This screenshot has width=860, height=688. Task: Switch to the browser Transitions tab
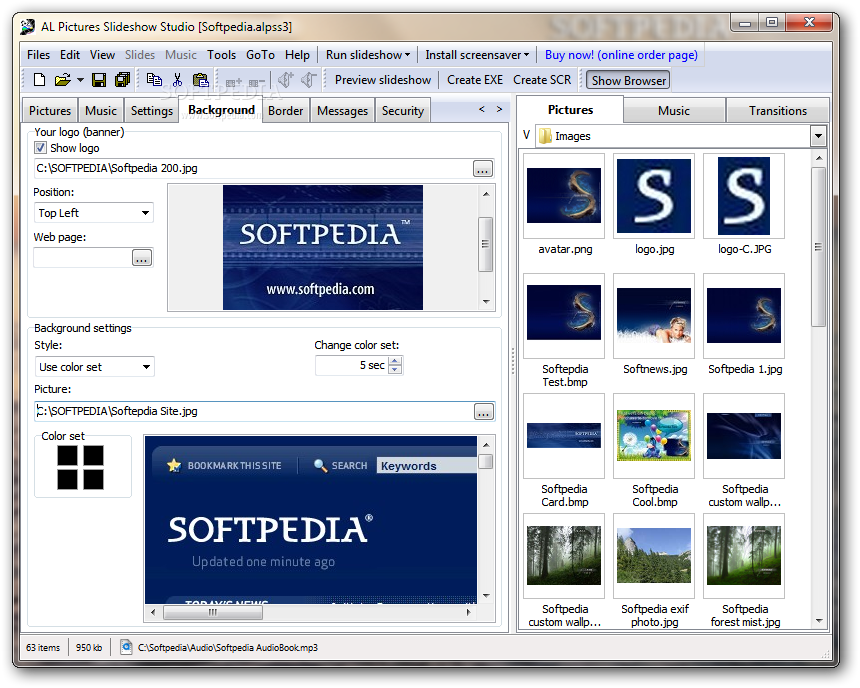pyautogui.click(x=778, y=111)
